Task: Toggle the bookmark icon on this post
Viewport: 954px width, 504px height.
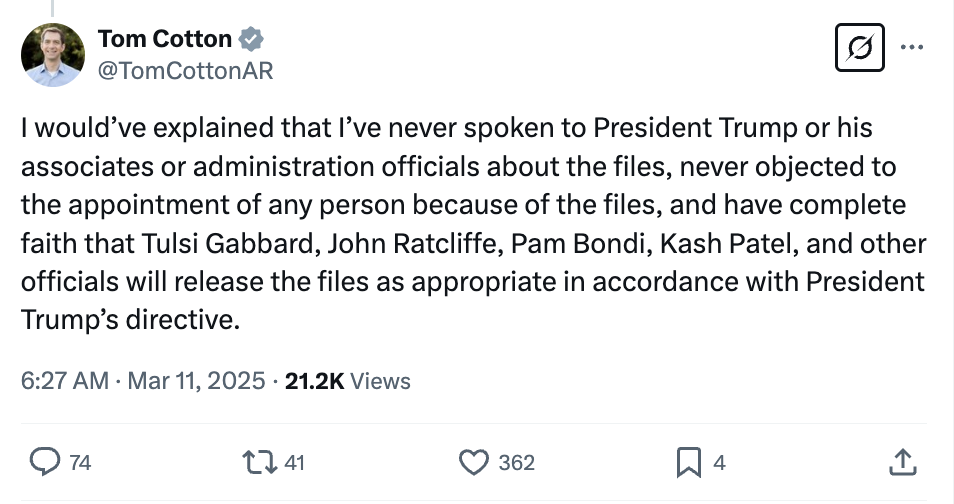Action: pyautogui.click(x=688, y=462)
